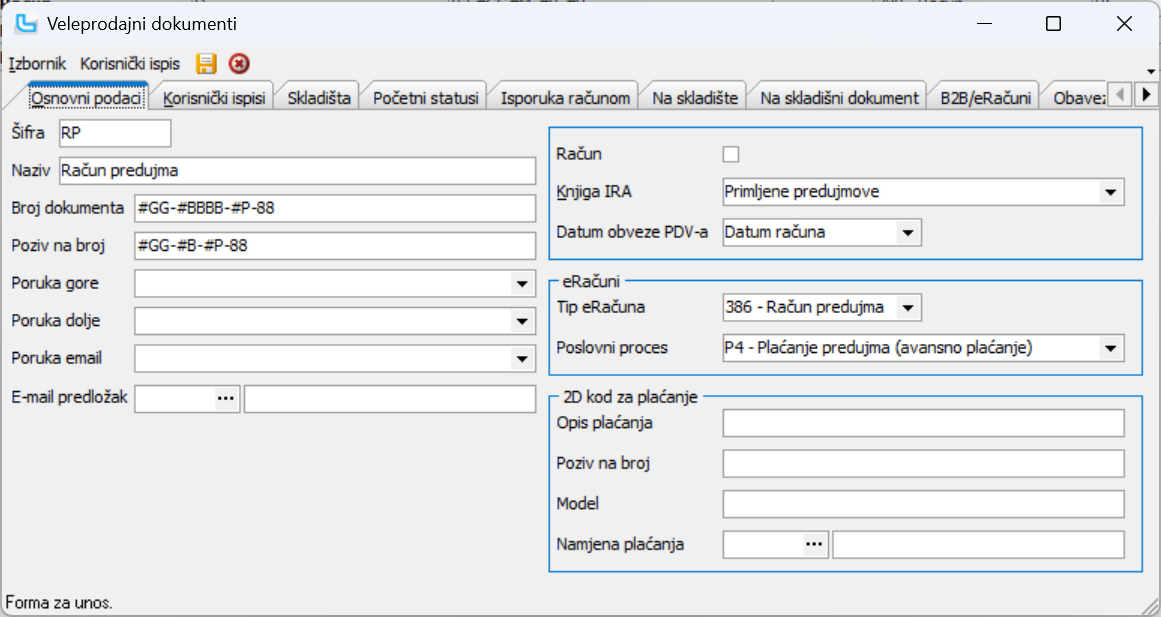The image size is (1161, 617).
Task: Open the Poslovni proces dropdown
Action: point(1110,348)
